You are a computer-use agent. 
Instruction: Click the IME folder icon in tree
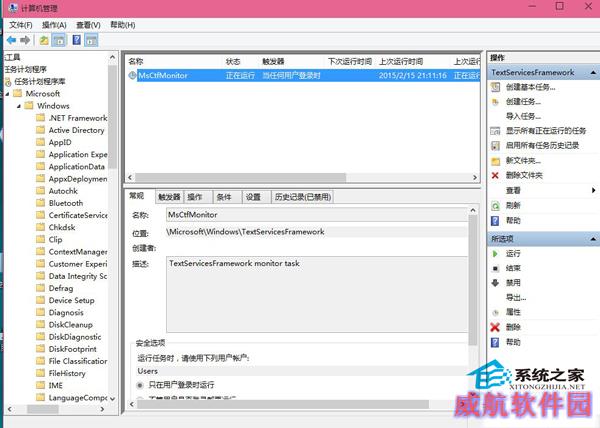[x=41, y=385]
